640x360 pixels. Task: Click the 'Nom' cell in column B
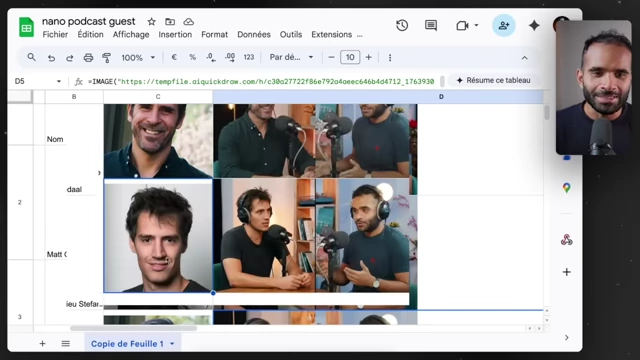55,139
